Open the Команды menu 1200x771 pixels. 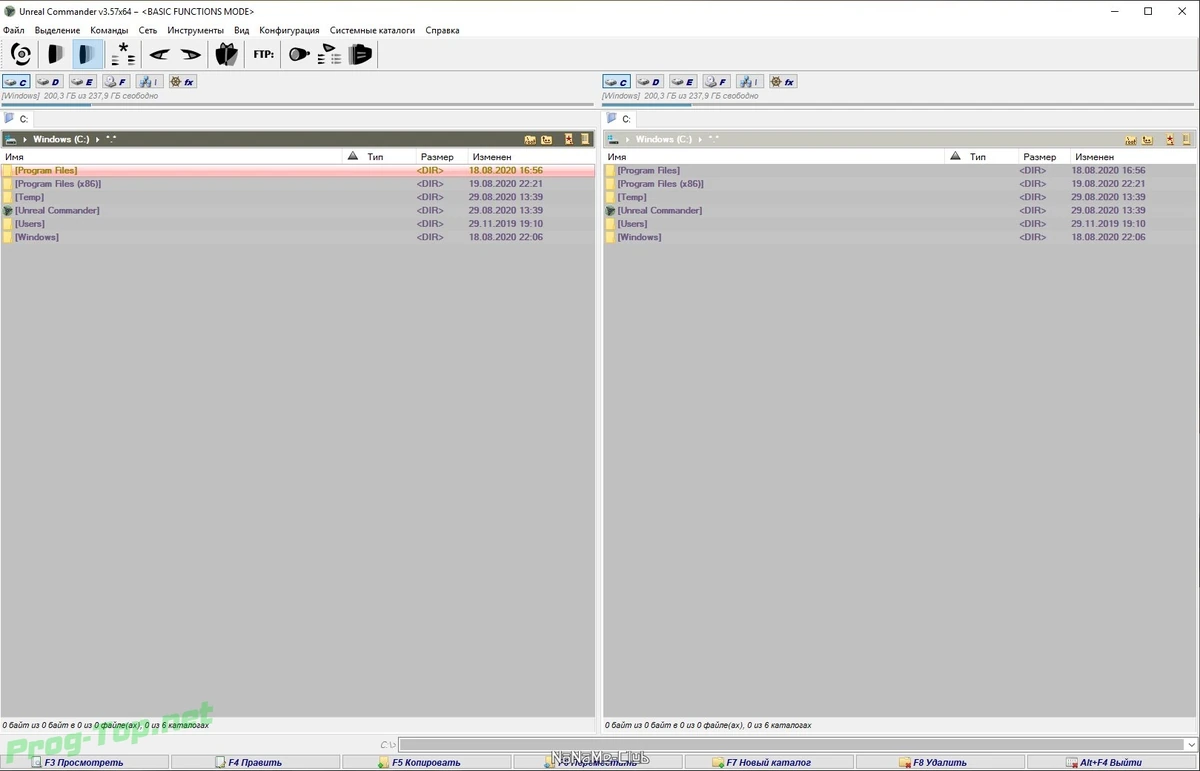pyautogui.click(x=109, y=30)
